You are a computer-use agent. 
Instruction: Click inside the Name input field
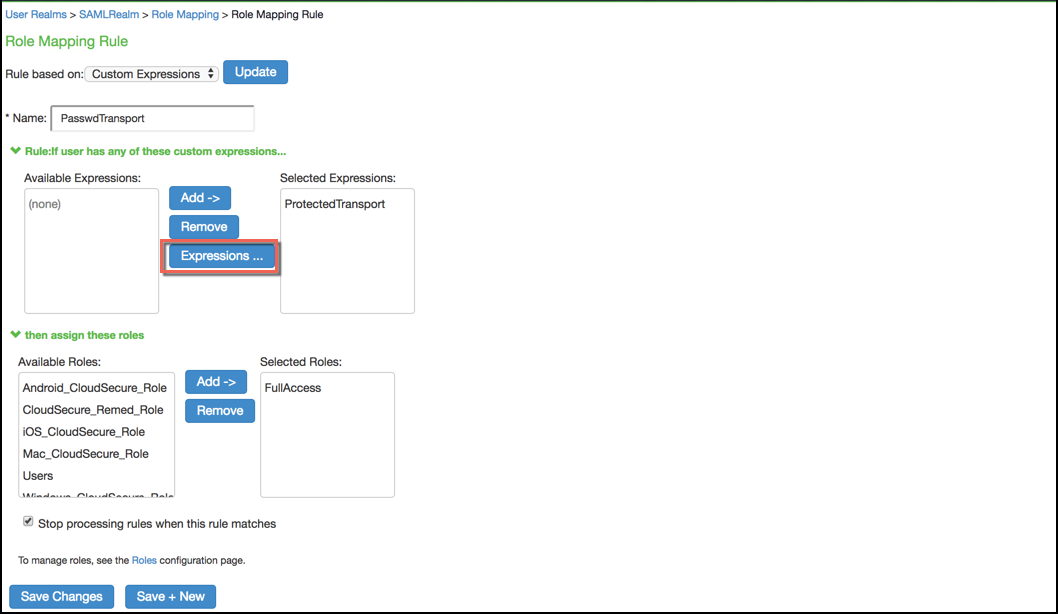point(152,118)
